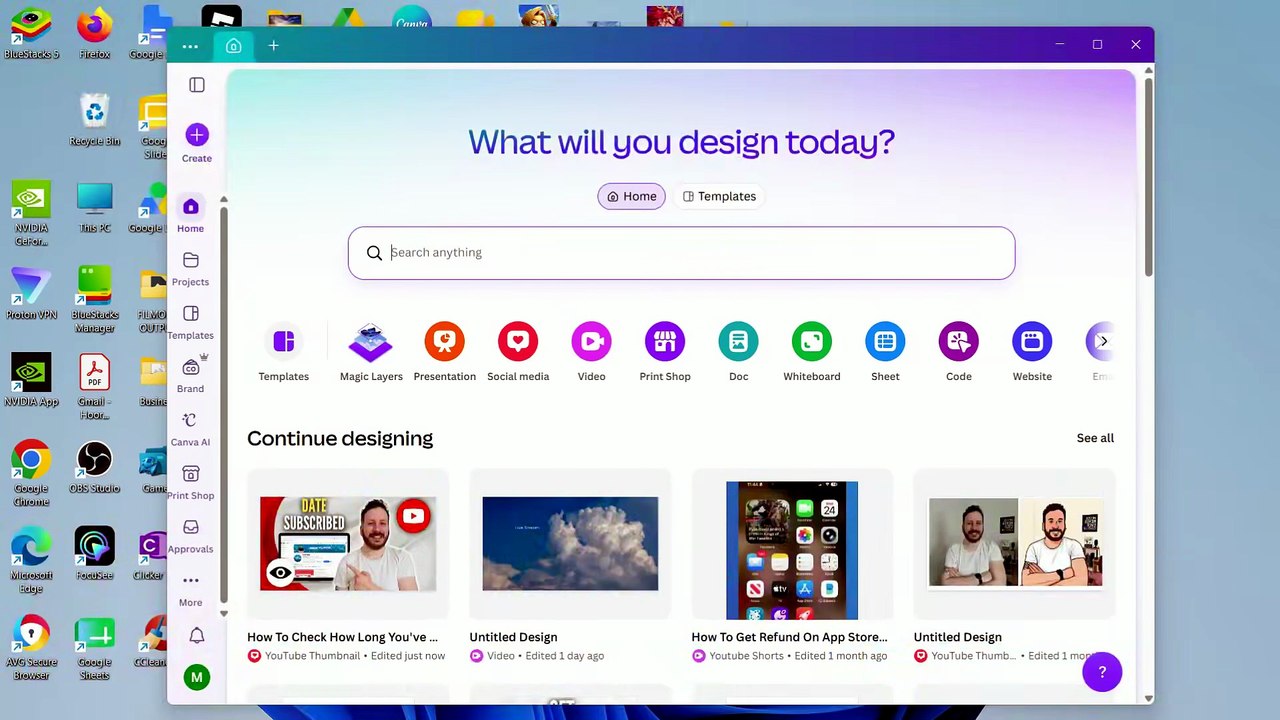
Task: Open Microsoft Edge desktop shortcut
Action: pyautogui.click(x=31, y=561)
